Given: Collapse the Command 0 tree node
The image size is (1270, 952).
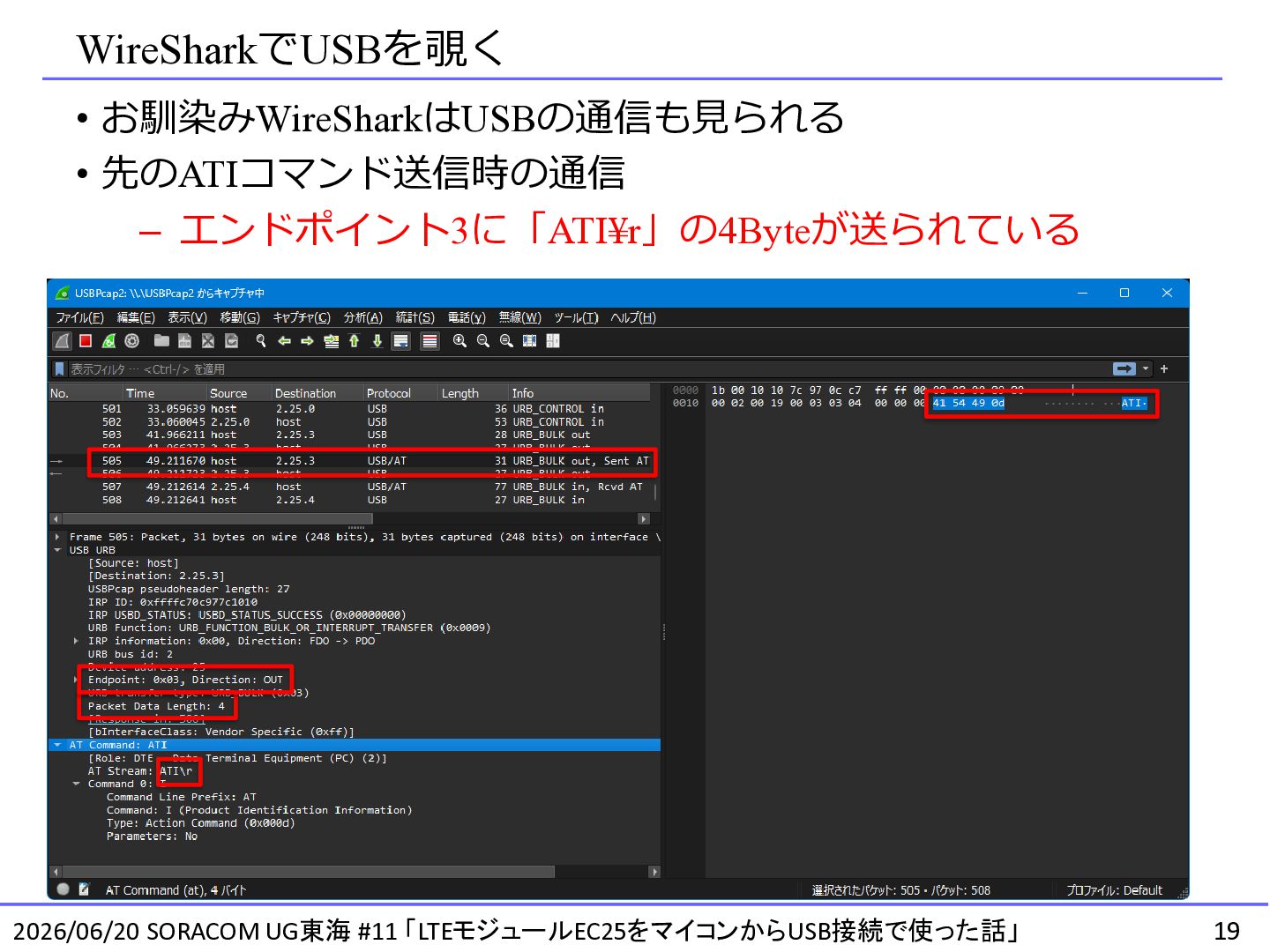Looking at the screenshot, I should 77,784.
